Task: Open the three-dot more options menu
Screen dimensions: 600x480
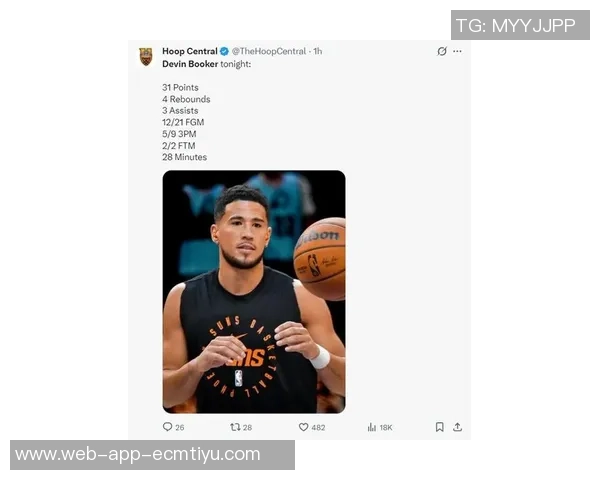Action: (457, 51)
